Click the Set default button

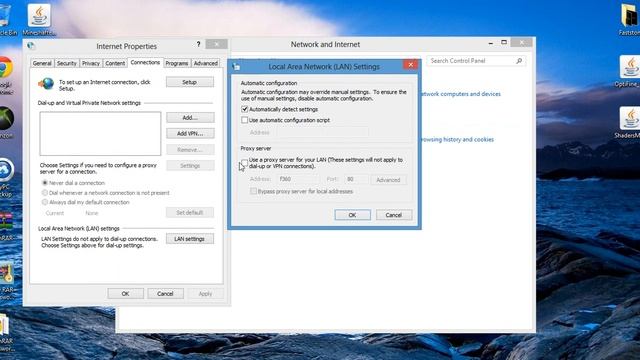coord(190,213)
